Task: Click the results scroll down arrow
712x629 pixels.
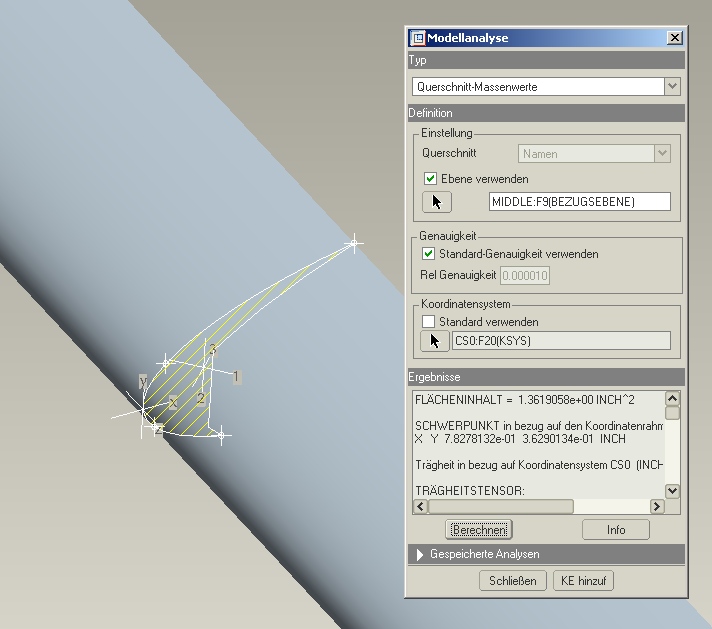Action: click(x=672, y=490)
